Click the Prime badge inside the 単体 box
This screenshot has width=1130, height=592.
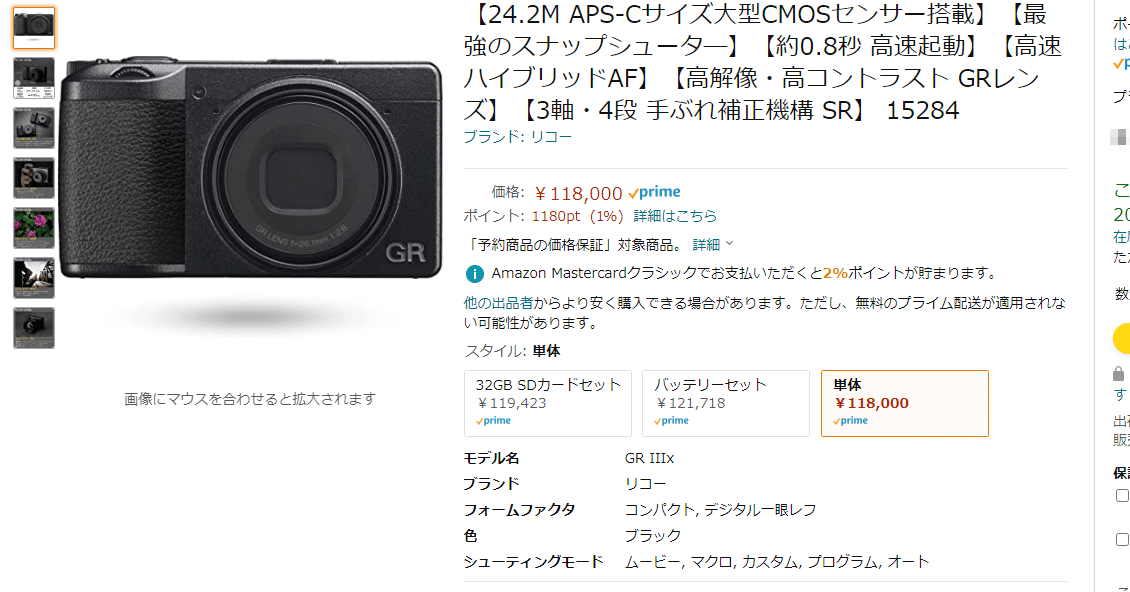849,420
